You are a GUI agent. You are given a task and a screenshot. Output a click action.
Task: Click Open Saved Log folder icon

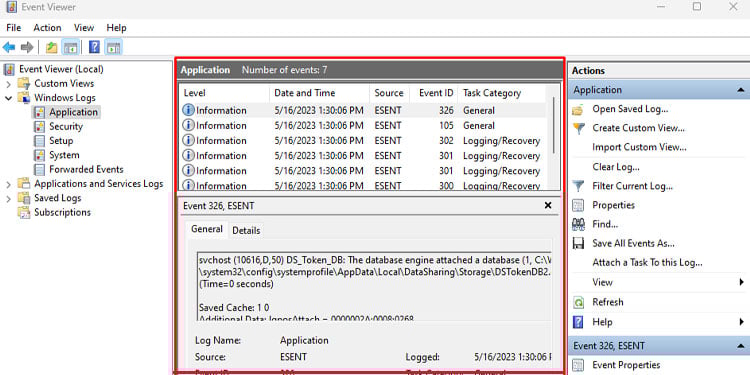coord(578,110)
